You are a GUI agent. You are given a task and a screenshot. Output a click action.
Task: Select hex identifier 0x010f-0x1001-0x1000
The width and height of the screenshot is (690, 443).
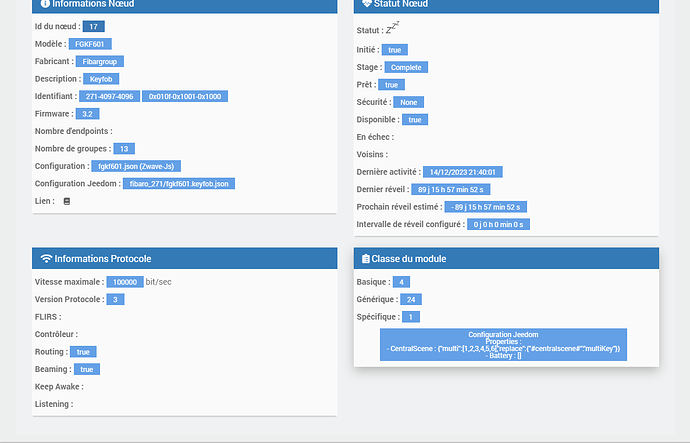[185, 96]
